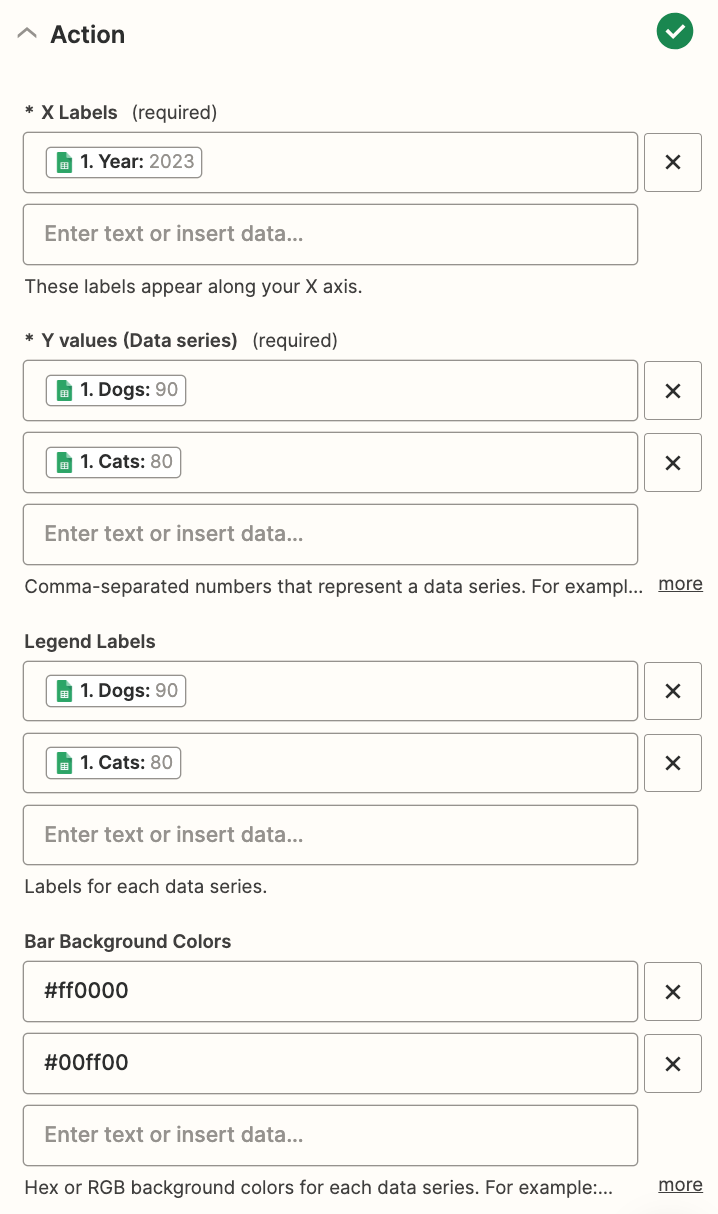Expand 'more' under Y values description

click(680, 583)
